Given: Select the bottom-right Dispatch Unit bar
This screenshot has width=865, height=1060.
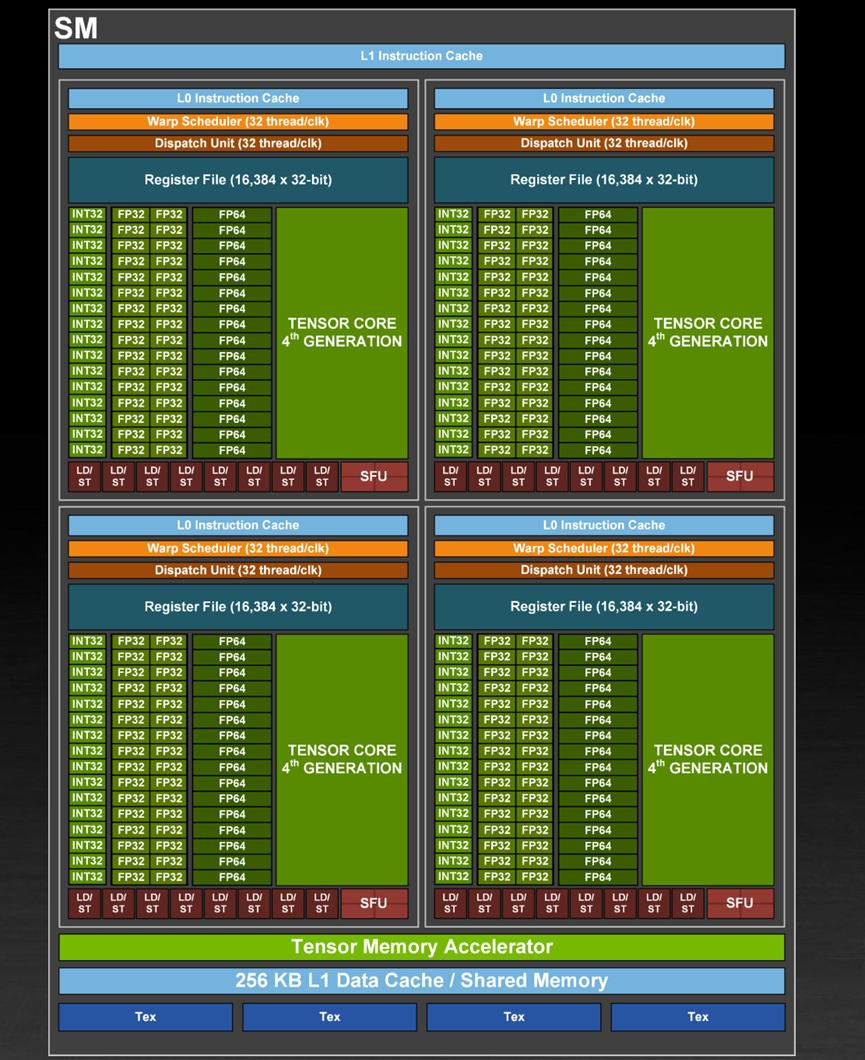Looking at the screenshot, I should click(604, 570).
